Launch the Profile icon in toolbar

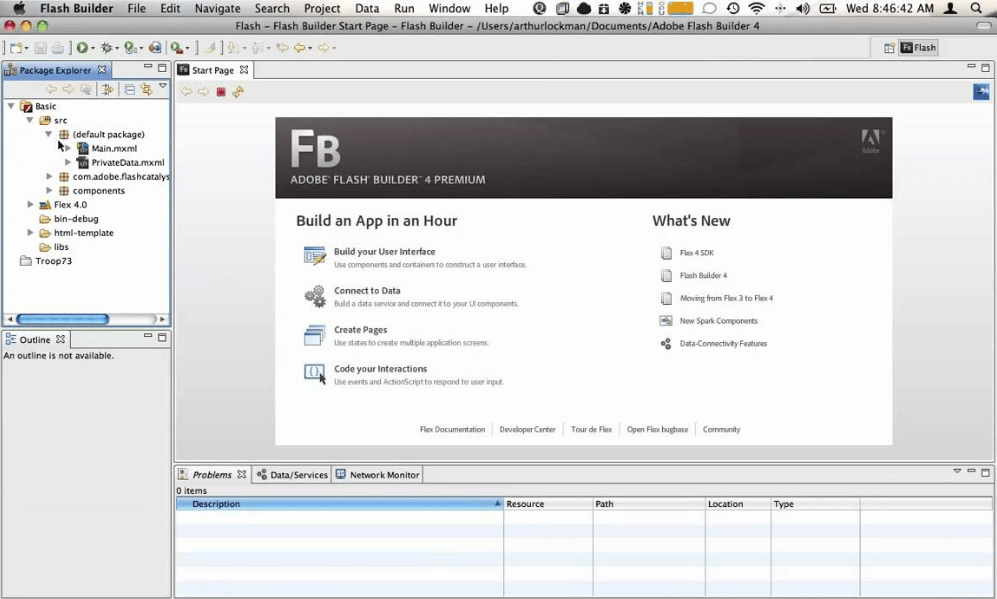click(130, 48)
